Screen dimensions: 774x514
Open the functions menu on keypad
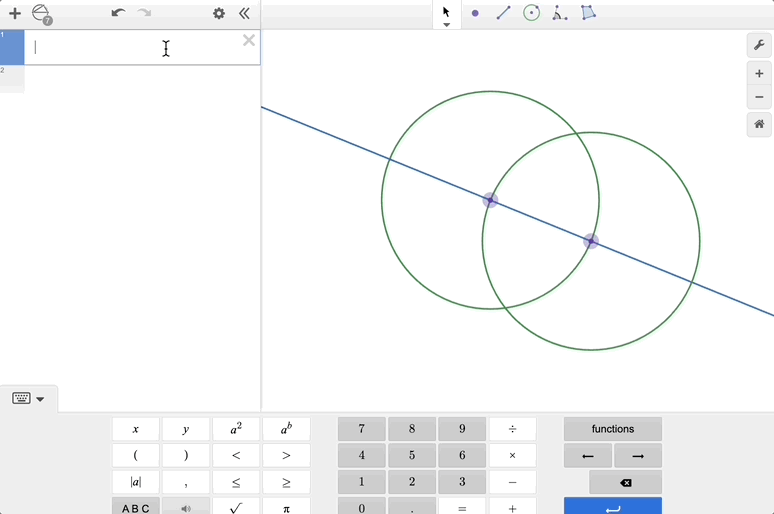pos(612,429)
